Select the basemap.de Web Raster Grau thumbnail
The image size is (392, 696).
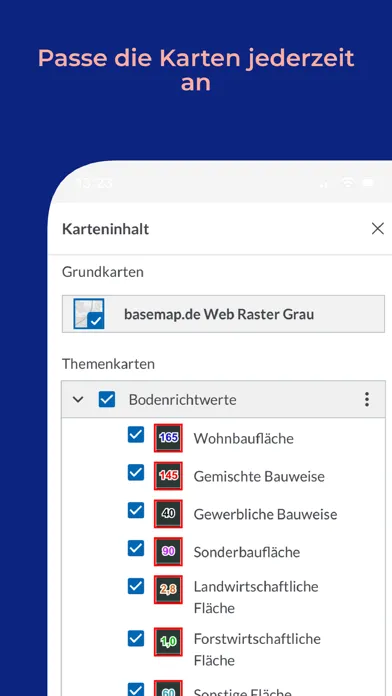89,314
